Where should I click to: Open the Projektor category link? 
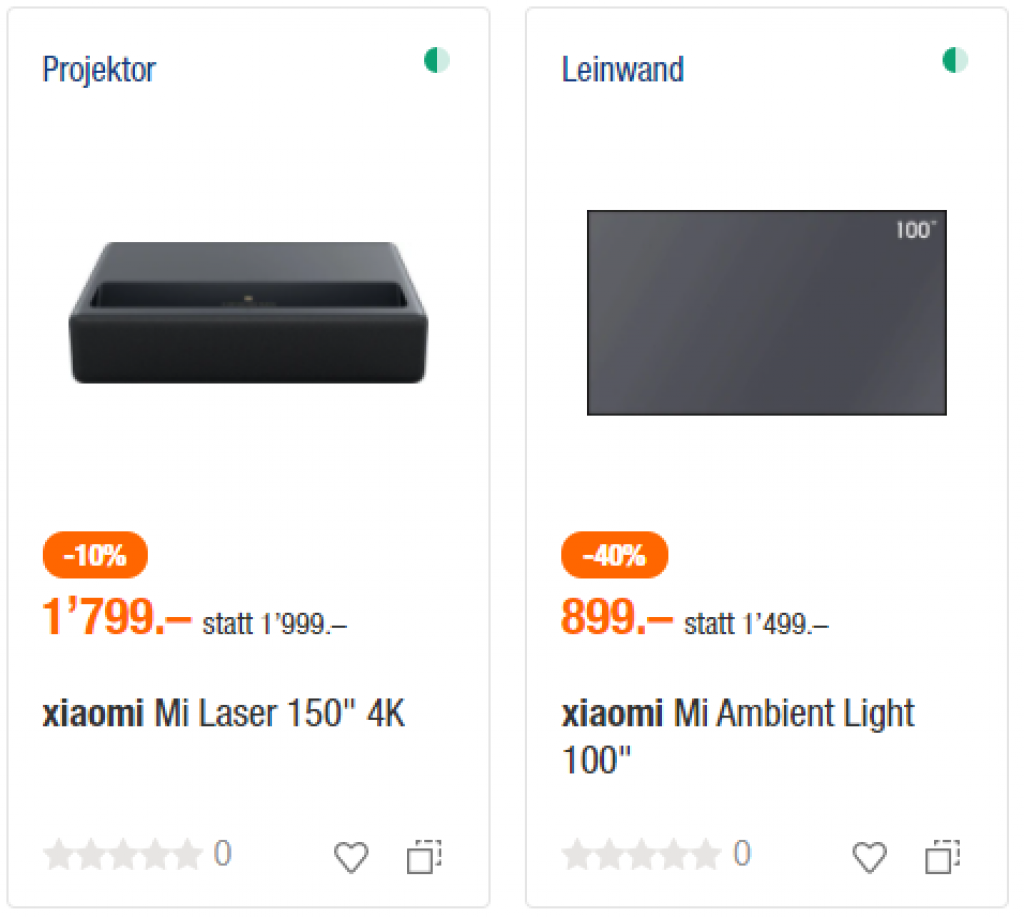tap(99, 70)
